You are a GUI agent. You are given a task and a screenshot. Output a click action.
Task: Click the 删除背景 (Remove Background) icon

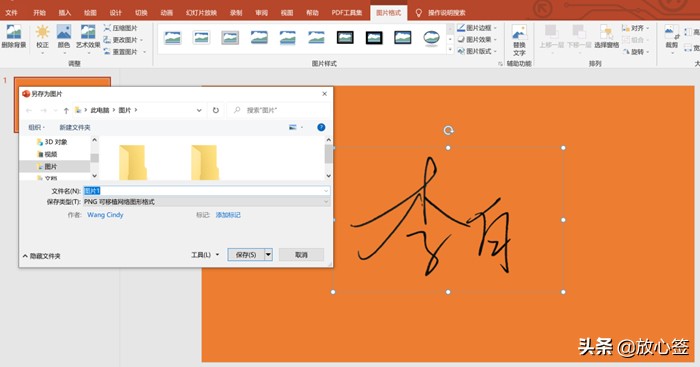click(13, 36)
